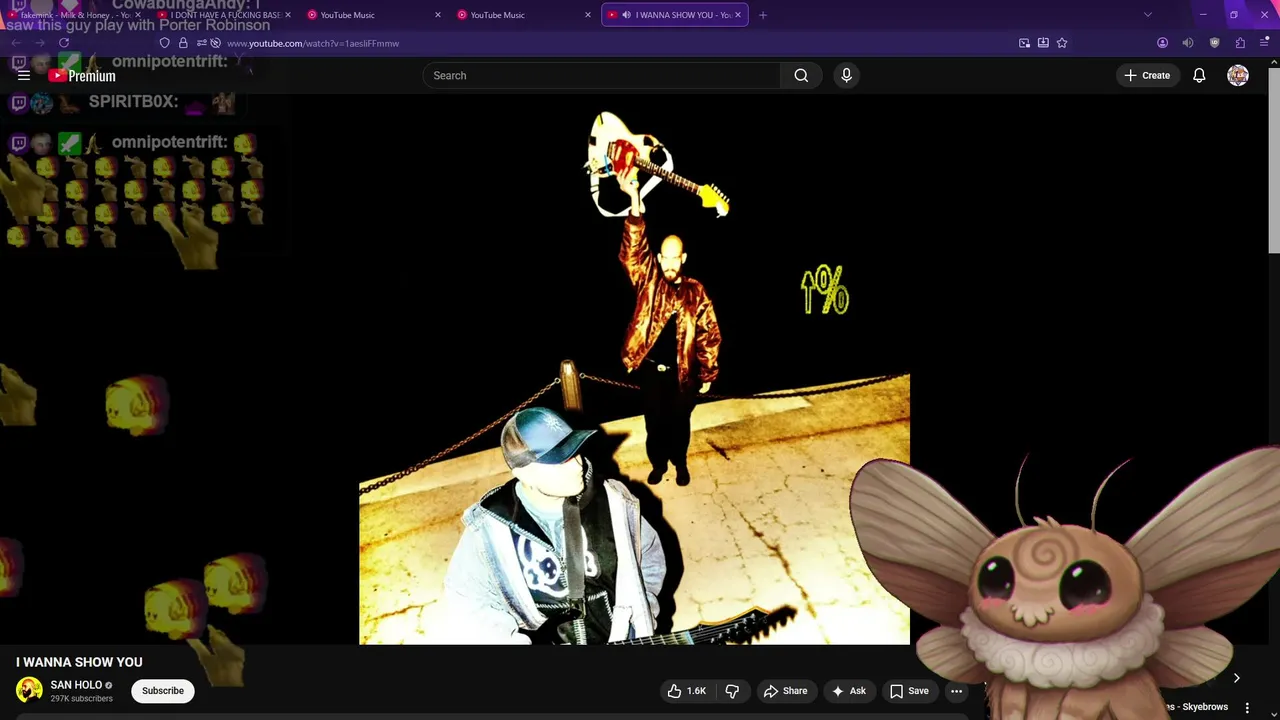Click the Ask button
Screen dimensions: 1280x720
coord(848,691)
